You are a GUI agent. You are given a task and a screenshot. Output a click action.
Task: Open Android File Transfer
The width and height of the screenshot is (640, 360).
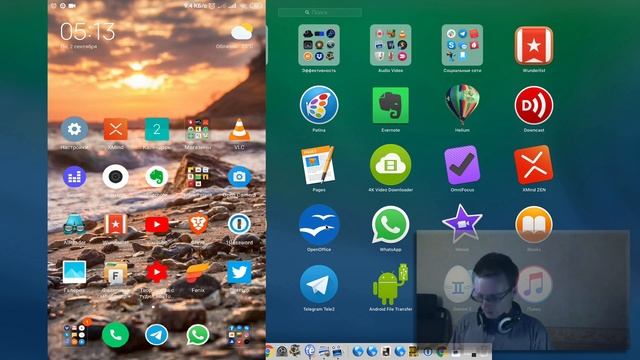390,284
